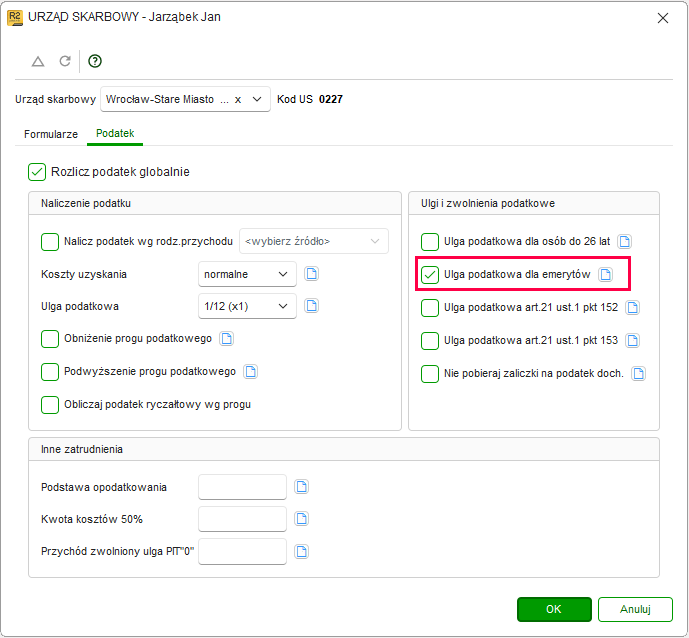Click the refresh icon in the toolbar
Viewport: 689px width, 638px height.
click(x=65, y=61)
